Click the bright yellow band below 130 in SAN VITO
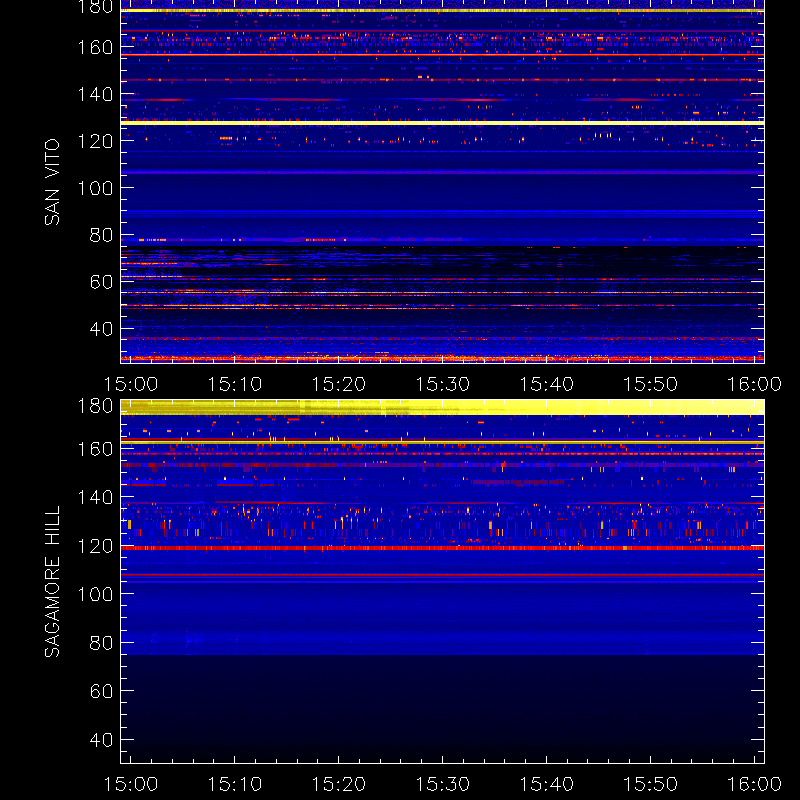Viewport: 800px width, 800px height. point(442,123)
